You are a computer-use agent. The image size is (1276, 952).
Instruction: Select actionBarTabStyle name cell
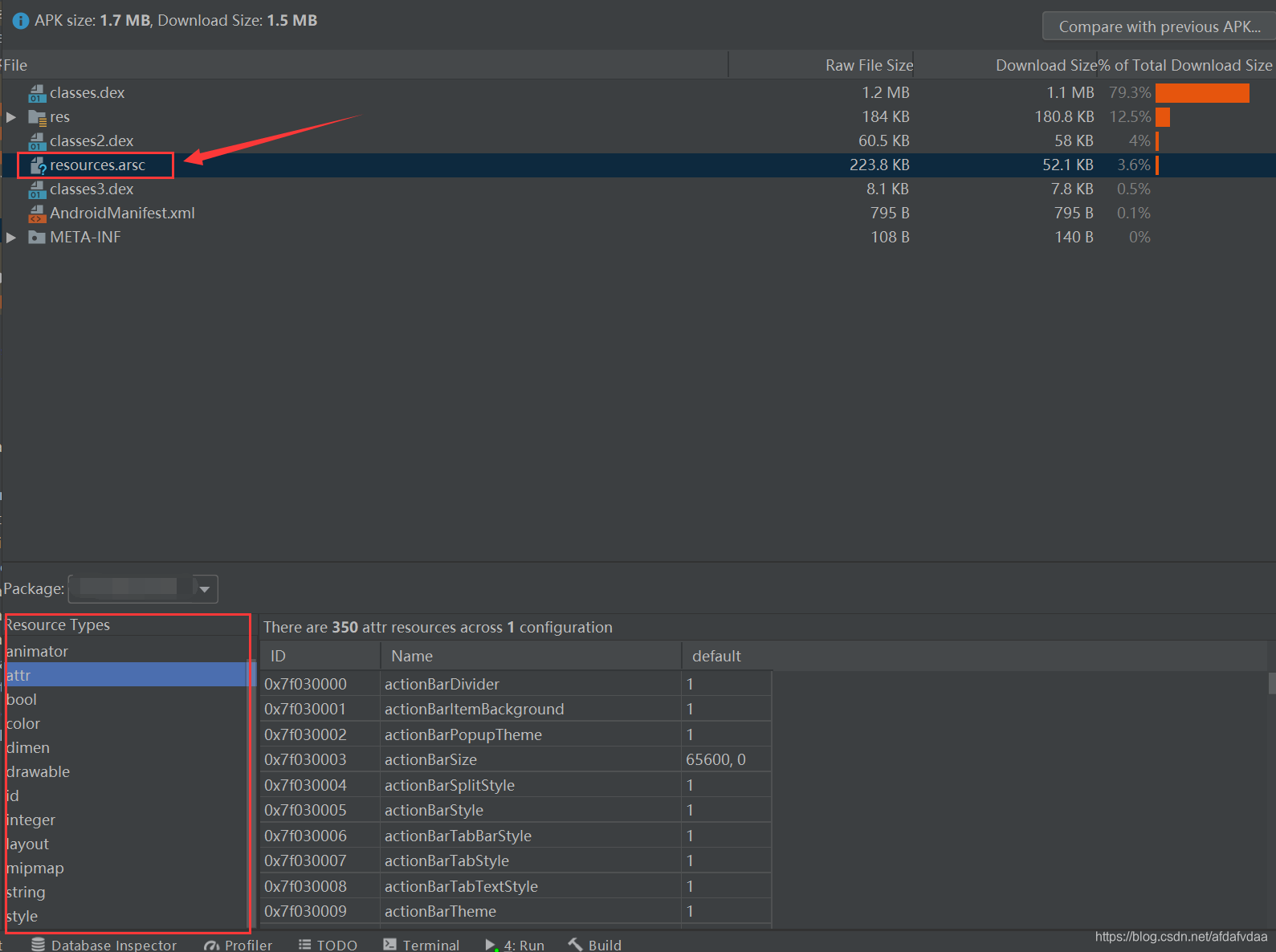[532, 860]
